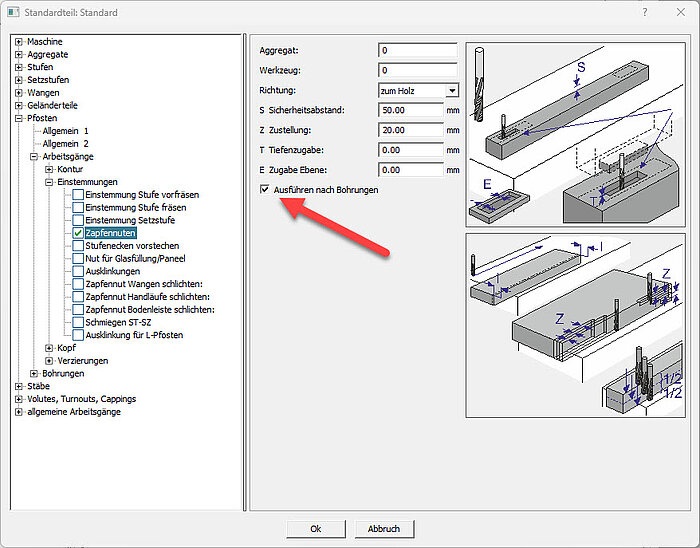Select Allgemein 2 tree item

65,144
